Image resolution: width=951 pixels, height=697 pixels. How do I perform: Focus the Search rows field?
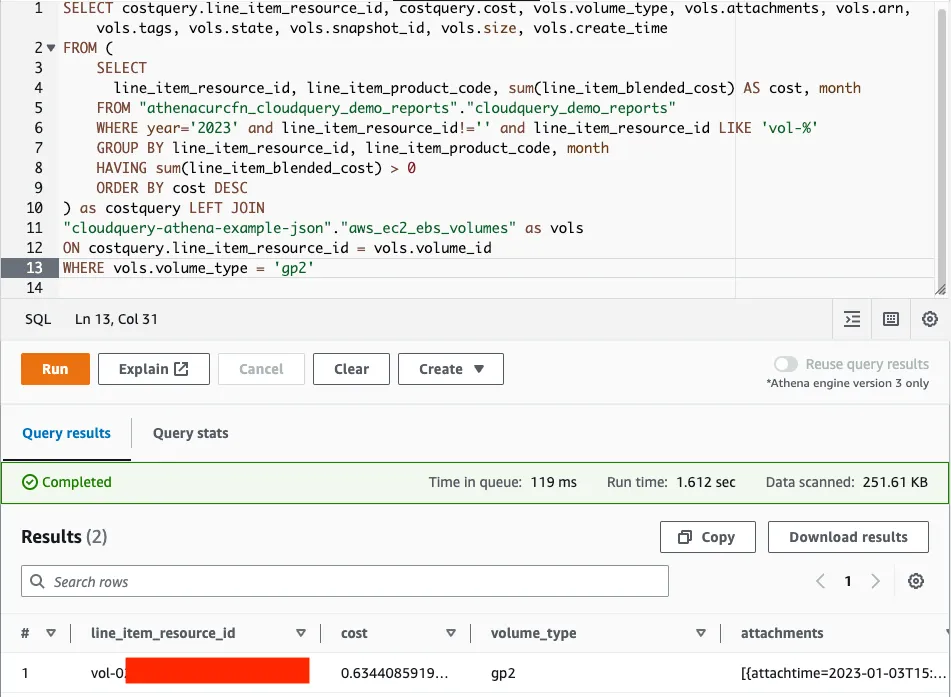(345, 581)
